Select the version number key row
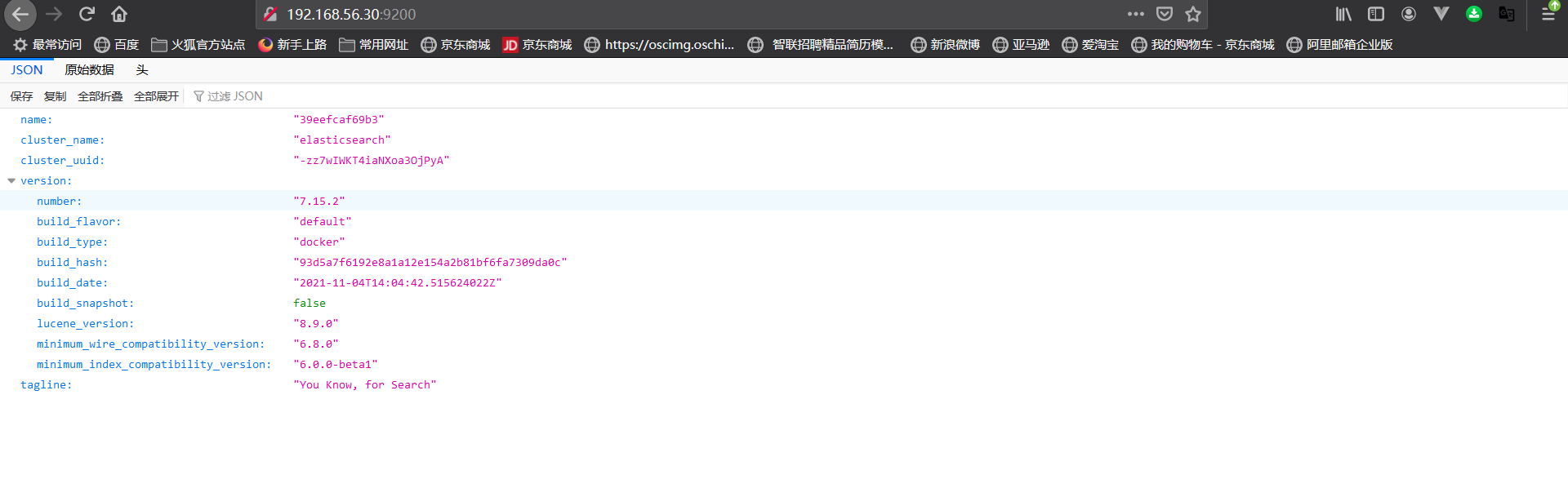 59,202
